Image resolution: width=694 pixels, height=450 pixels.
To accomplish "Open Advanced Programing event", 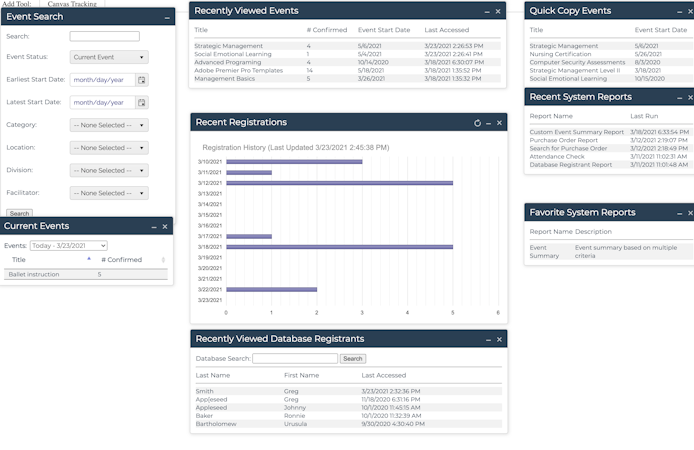I will pos(227,62).
